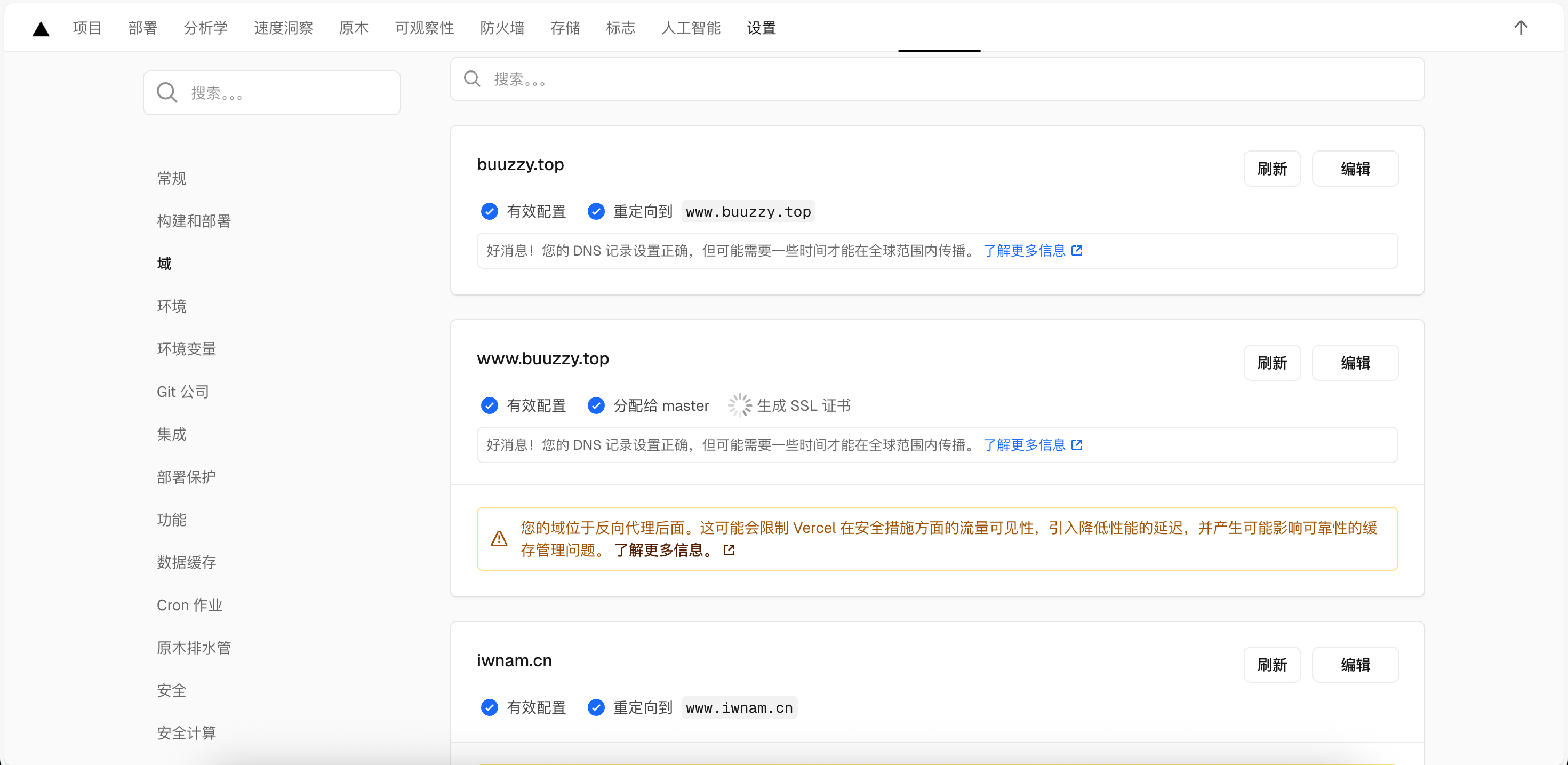1568x765 pixels.
Task: Open 功能 settings section
Action: (x=172, y=520)
